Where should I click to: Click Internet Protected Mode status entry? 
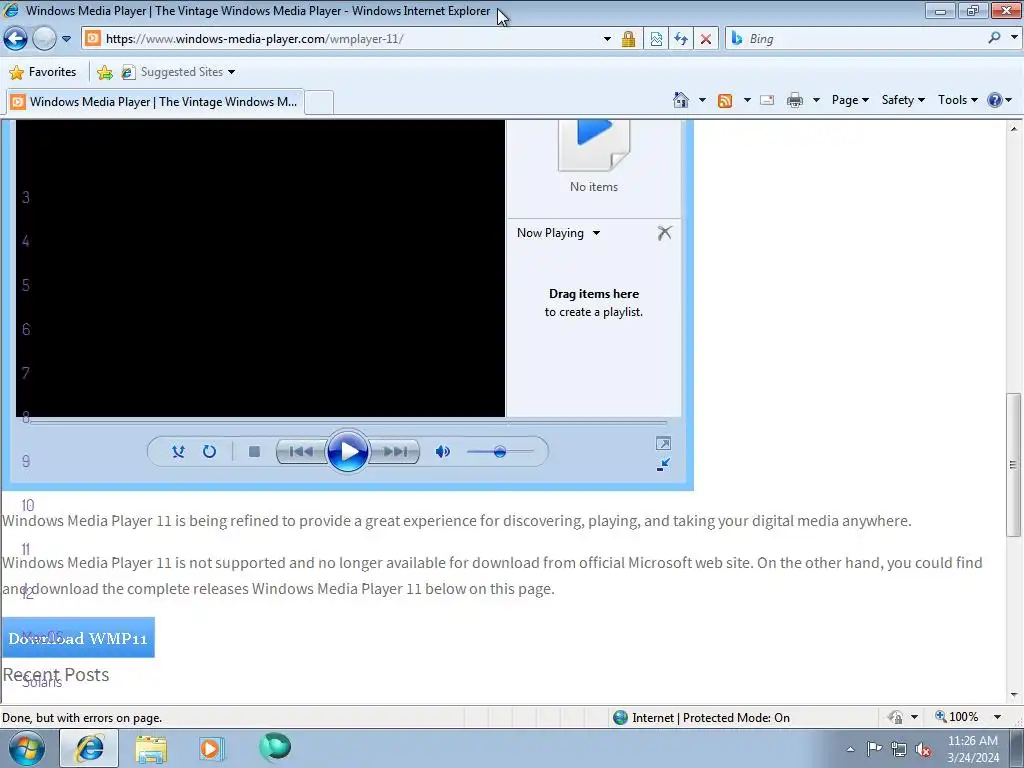(701, 718)
